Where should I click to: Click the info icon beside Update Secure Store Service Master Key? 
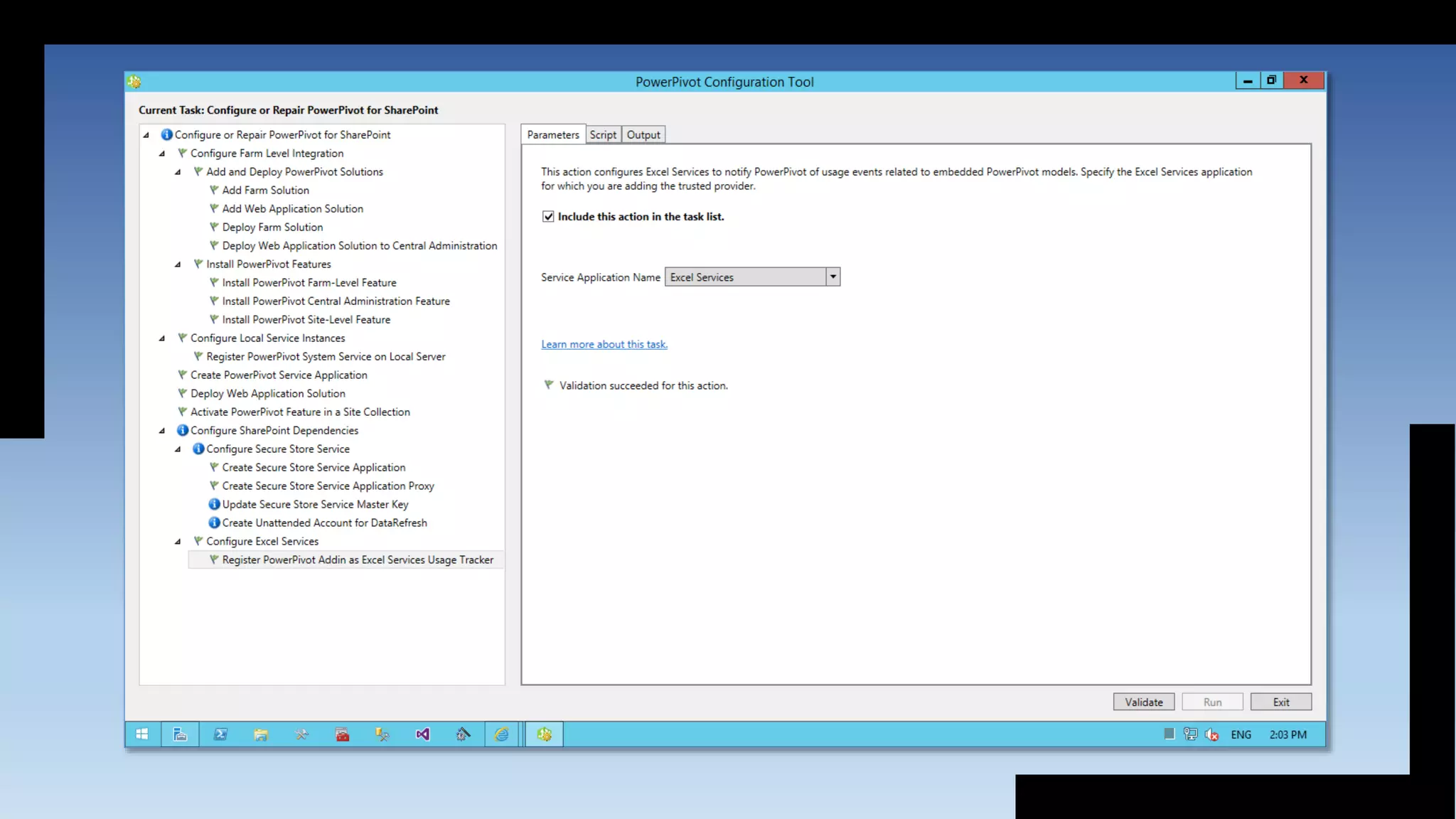213,504
